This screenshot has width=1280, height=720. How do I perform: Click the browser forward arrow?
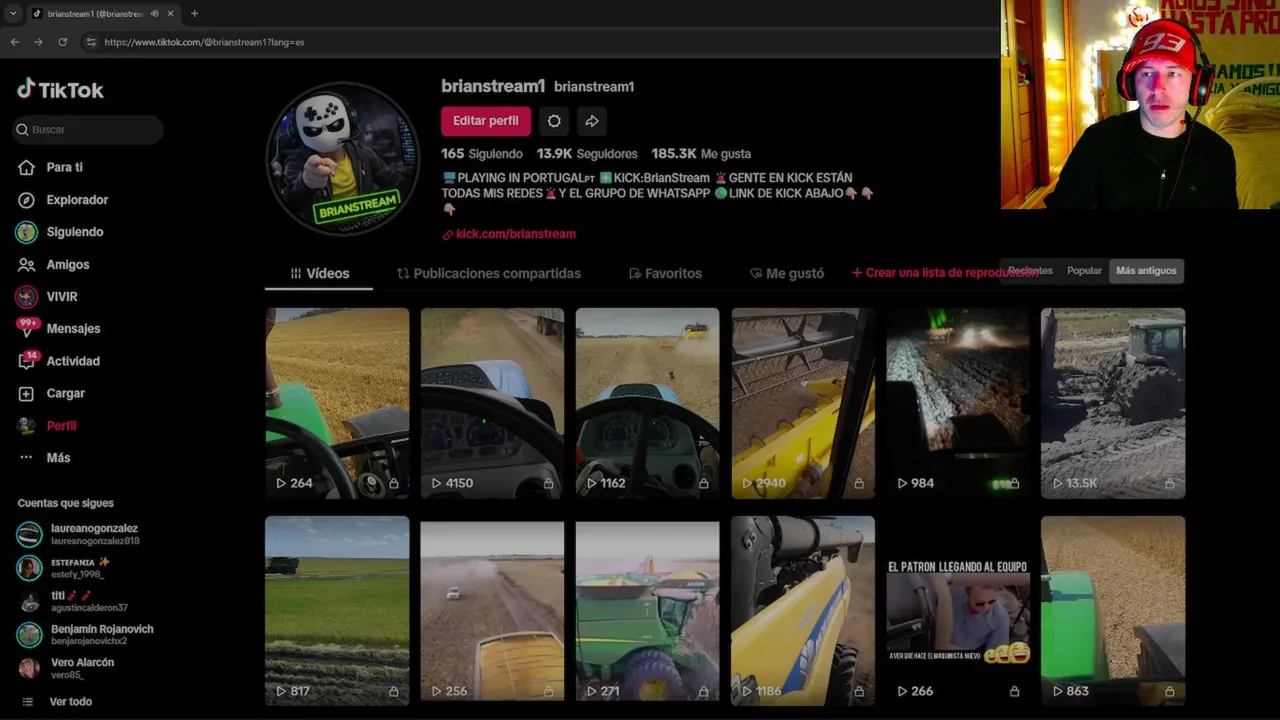point(38,42)
